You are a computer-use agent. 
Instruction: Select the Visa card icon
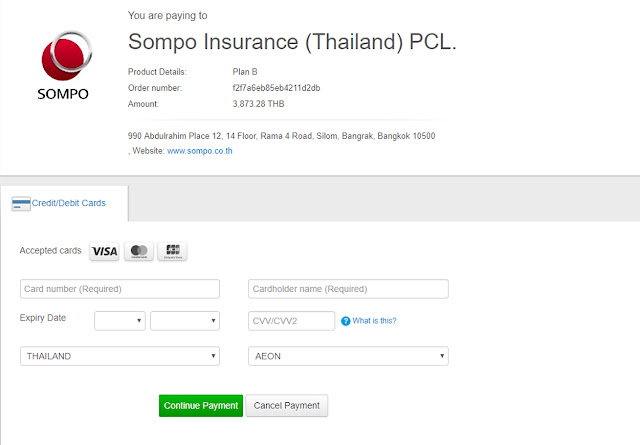104,252
